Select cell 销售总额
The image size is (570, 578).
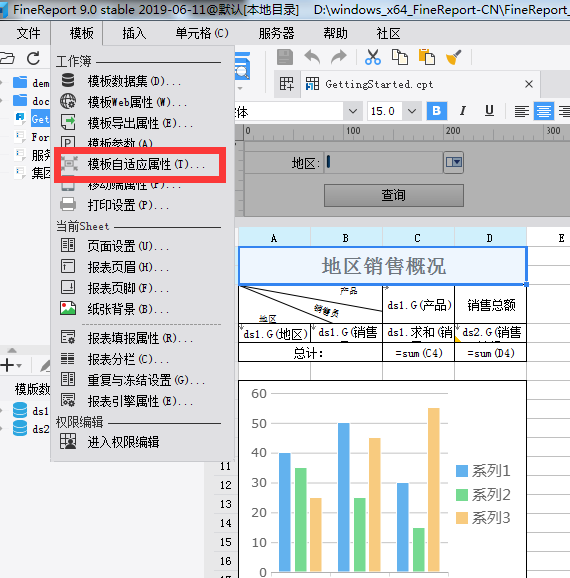pos(491,305)
